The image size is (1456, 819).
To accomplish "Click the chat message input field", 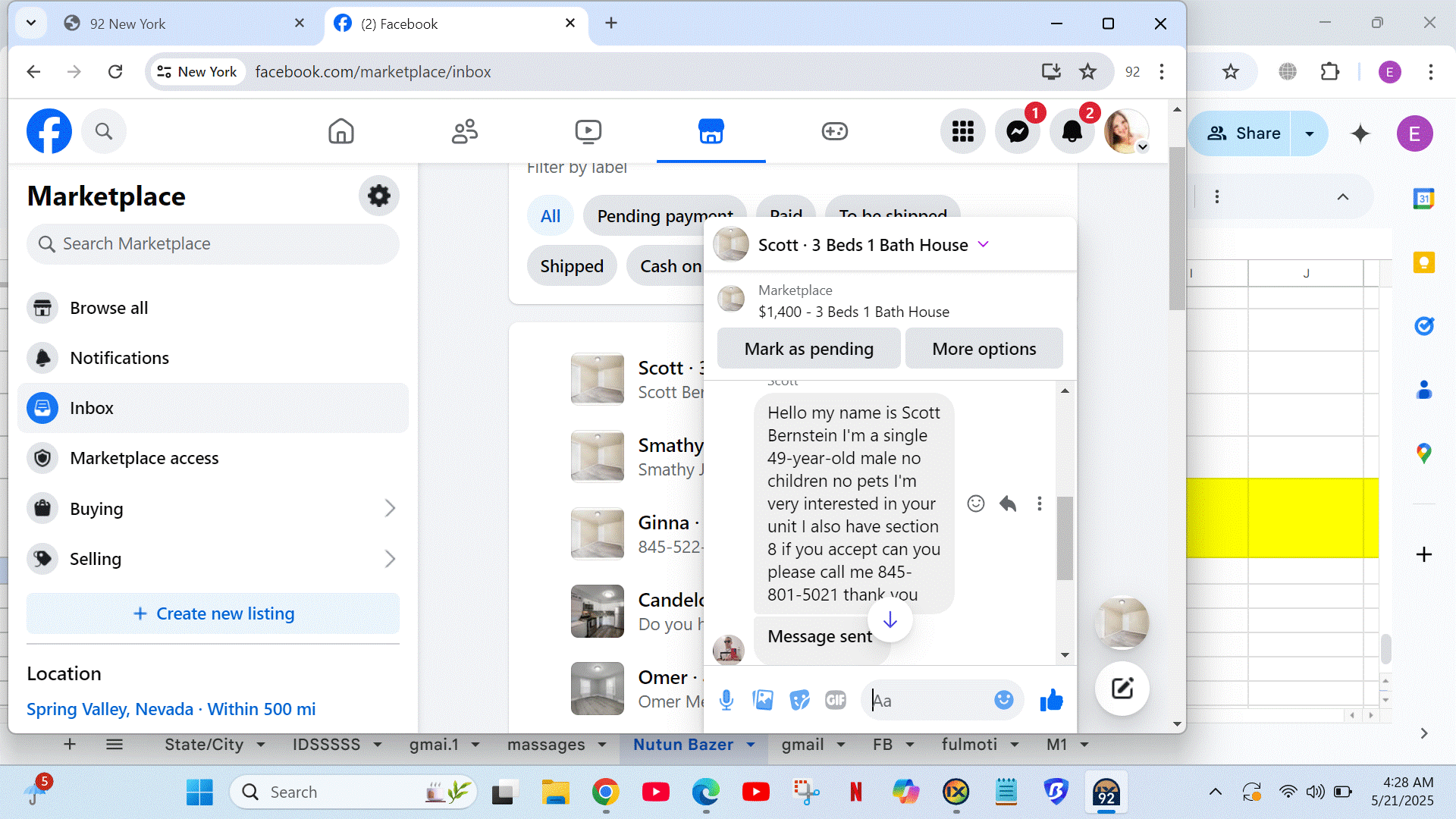I will click(930, 700).
